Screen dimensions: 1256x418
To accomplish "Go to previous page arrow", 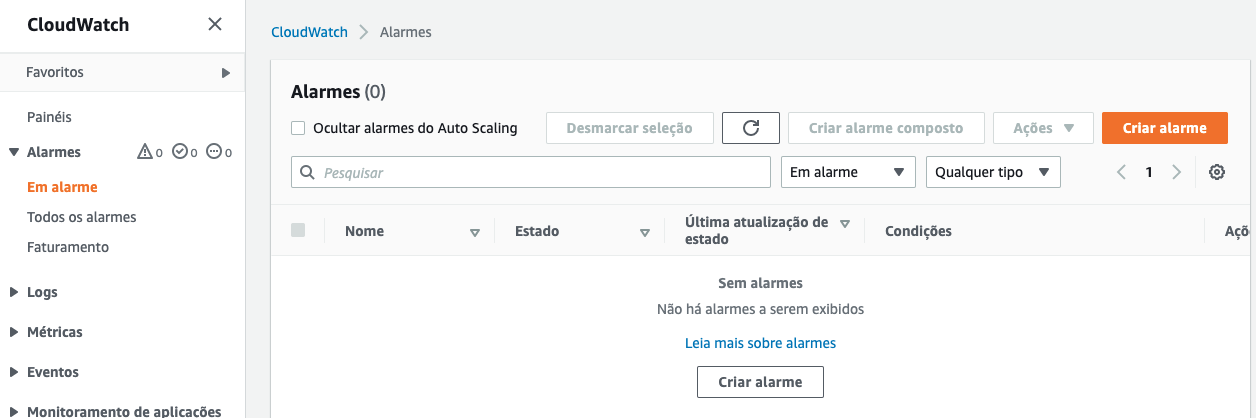I will pyautogui.click(x=1121, y=172).
